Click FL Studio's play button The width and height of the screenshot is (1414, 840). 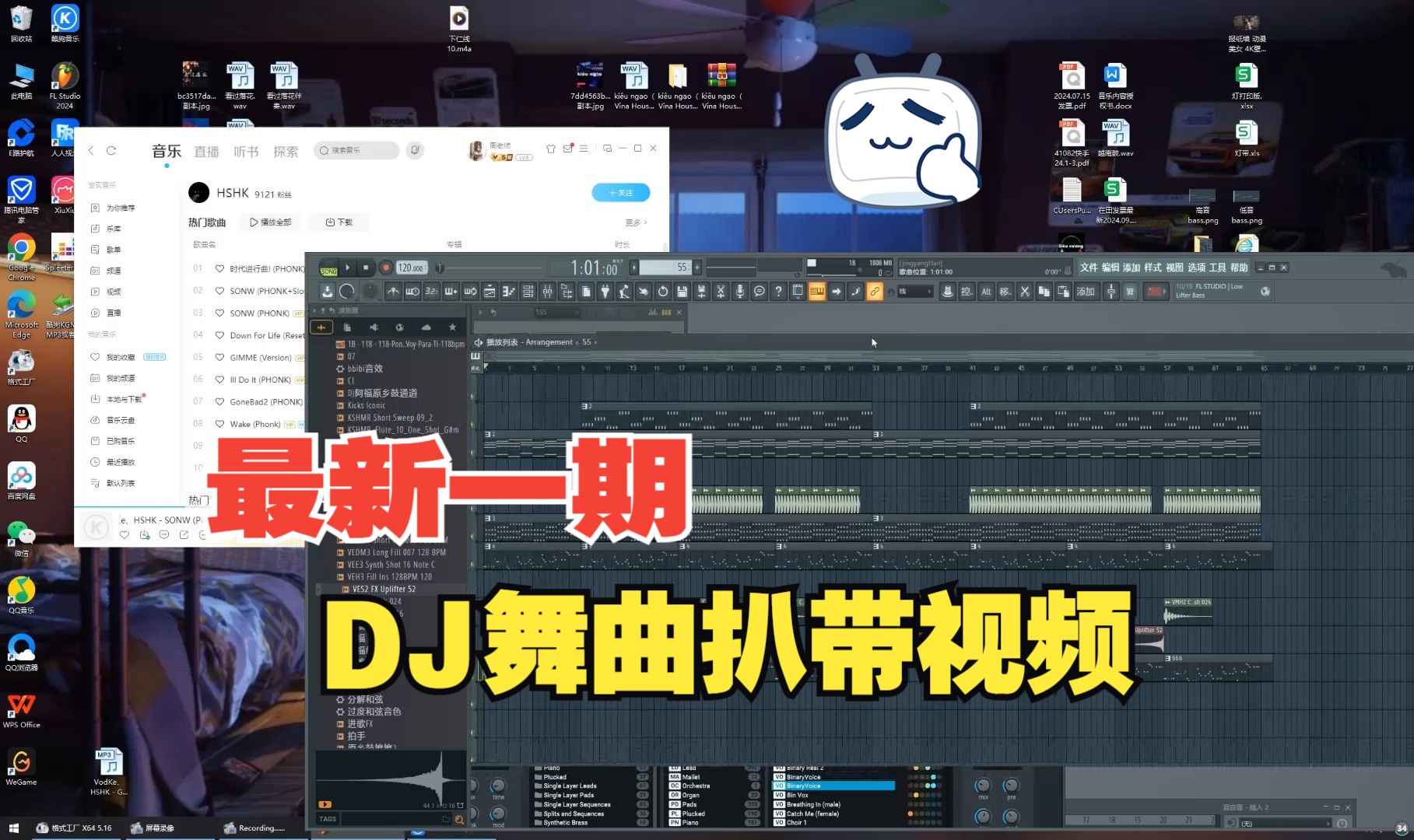348,268
